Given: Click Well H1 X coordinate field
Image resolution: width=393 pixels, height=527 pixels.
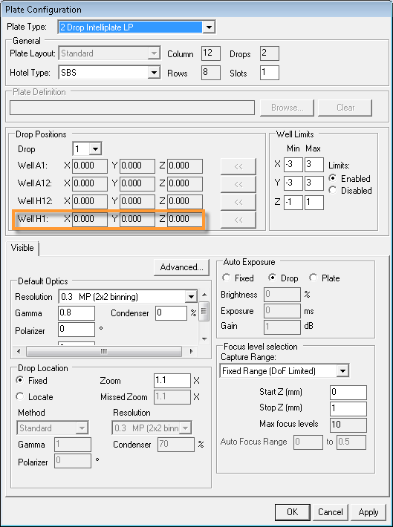Looking at the screenshot, I should 90,219.
